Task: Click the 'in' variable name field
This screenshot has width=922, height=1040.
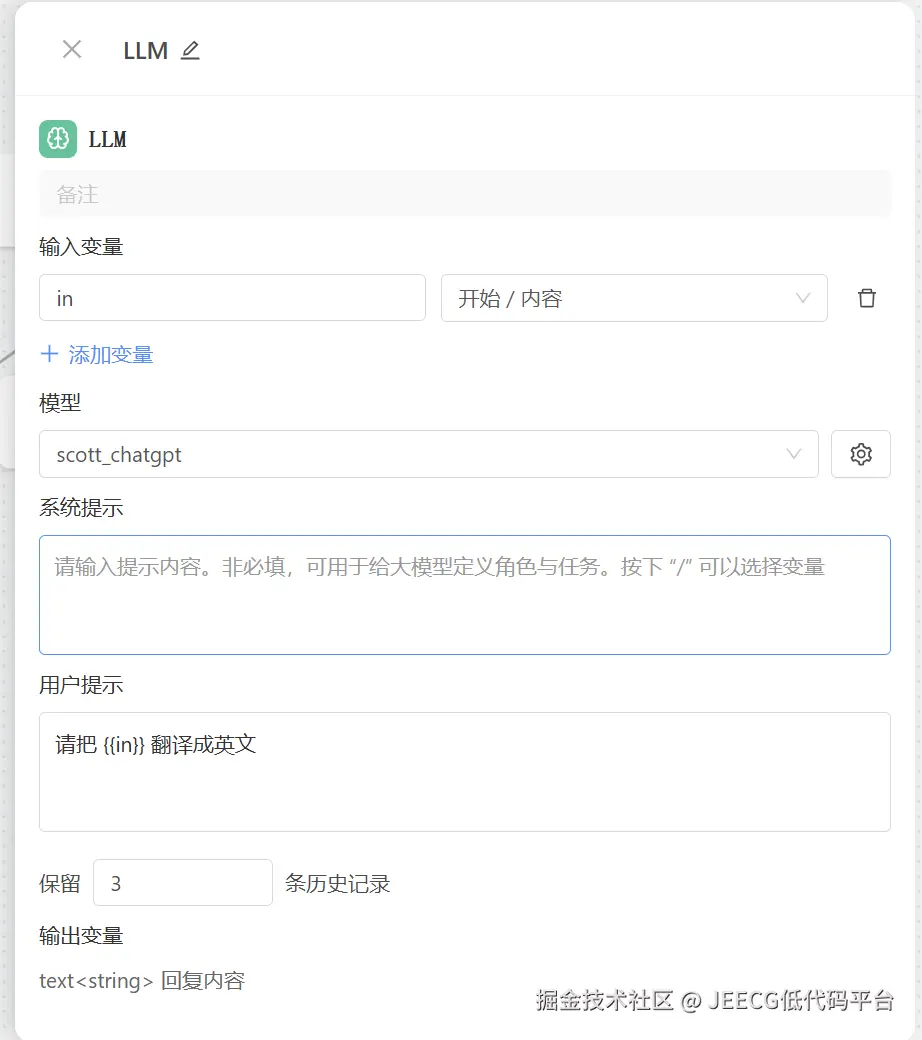Action: (x=232, y=298)
